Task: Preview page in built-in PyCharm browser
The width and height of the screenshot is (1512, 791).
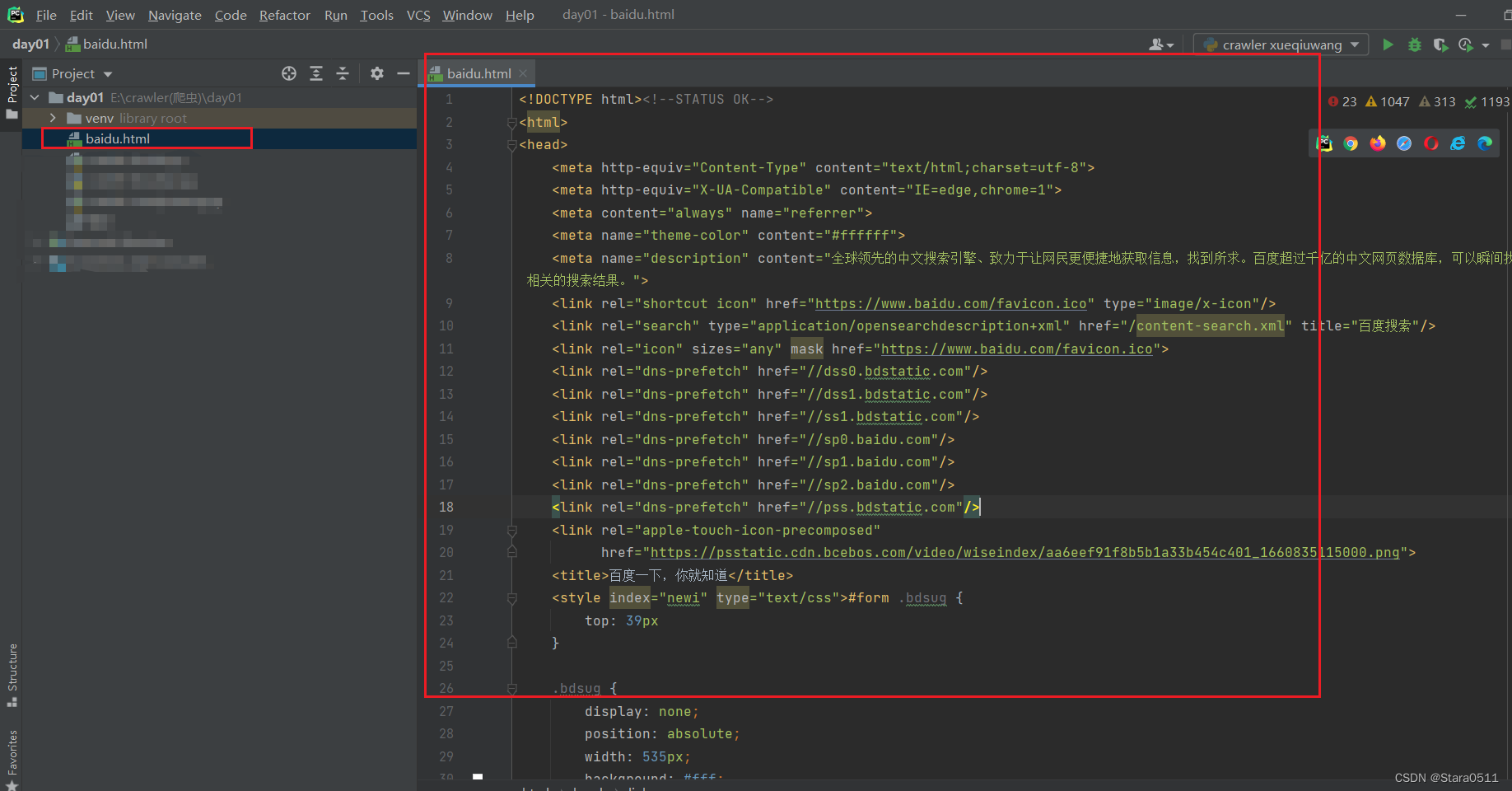Action: coord(1324,143)
